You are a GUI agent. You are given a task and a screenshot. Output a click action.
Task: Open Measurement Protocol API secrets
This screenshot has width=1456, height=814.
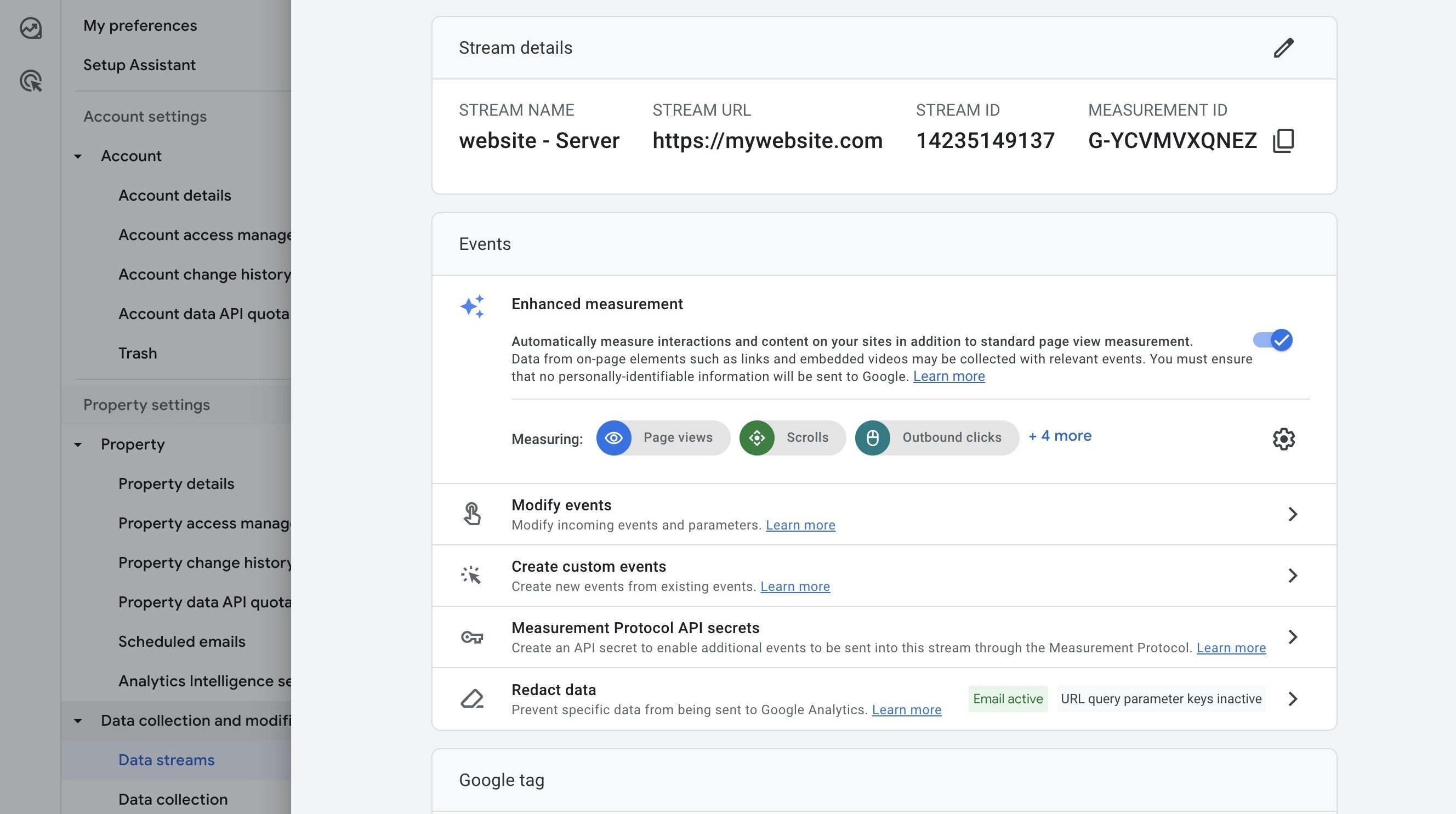click(x=635, y=628)
